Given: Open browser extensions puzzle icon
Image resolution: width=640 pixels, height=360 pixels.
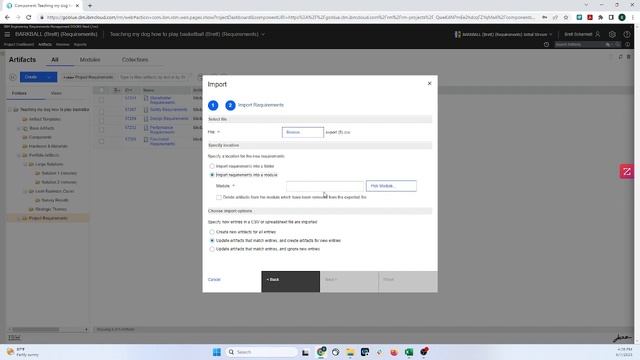Looking at the screenshot, I should 600,17.
